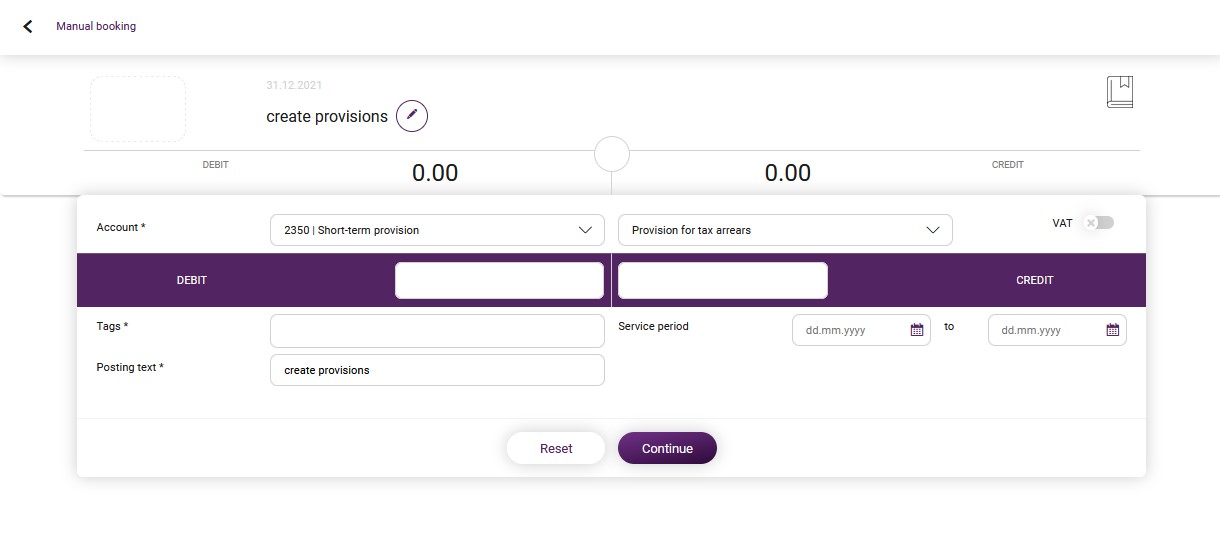Click the Posting text field
The image size is (1220, 548).
click(437, 370)
